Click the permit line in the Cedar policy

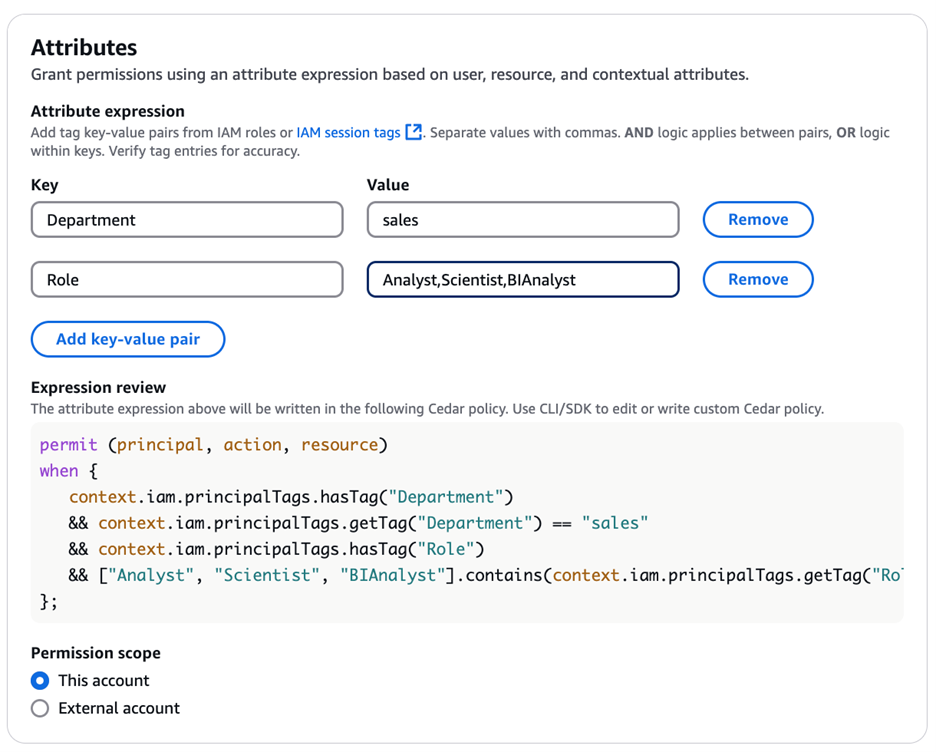click(x=213, y=445)
